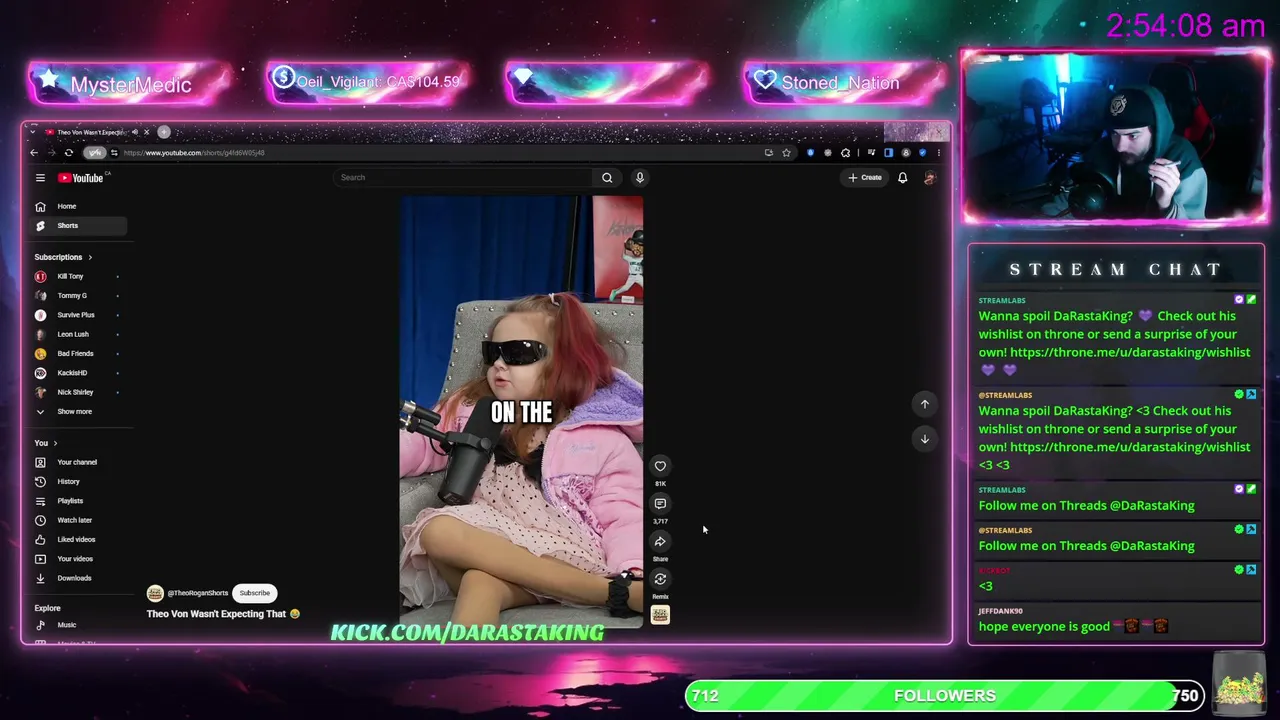
Task: Open the Leon Lush subscription channel
Action: (x=80, y=334)
